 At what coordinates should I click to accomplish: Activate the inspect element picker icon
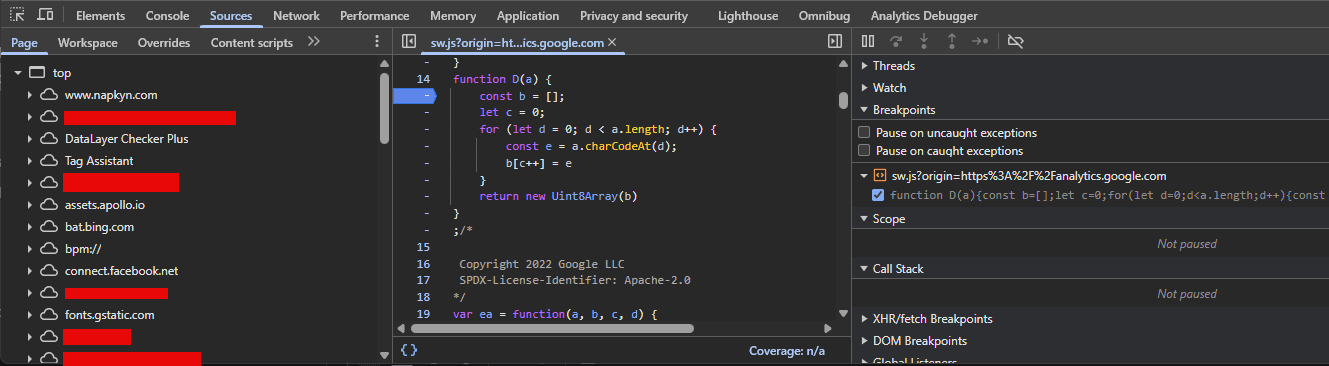point(17,15)
